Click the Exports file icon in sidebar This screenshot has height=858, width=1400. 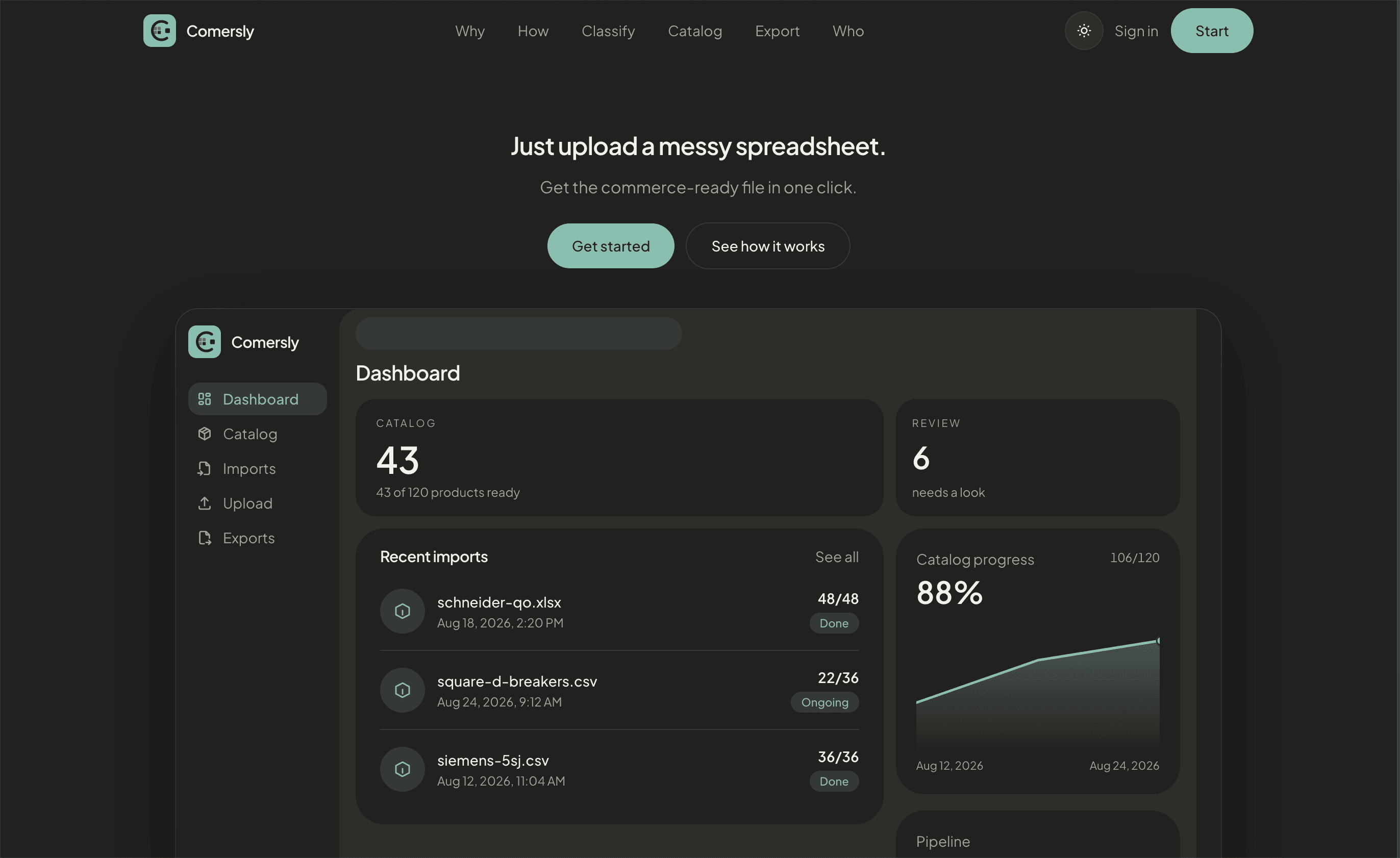(205, 538)
